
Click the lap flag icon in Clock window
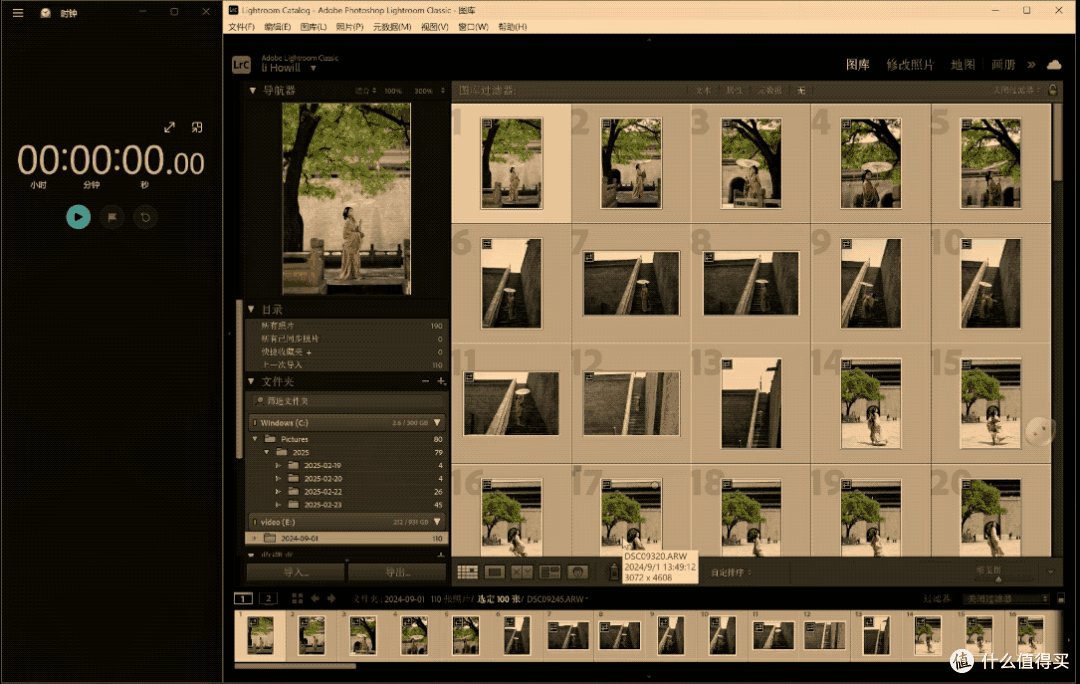(112, 217)
